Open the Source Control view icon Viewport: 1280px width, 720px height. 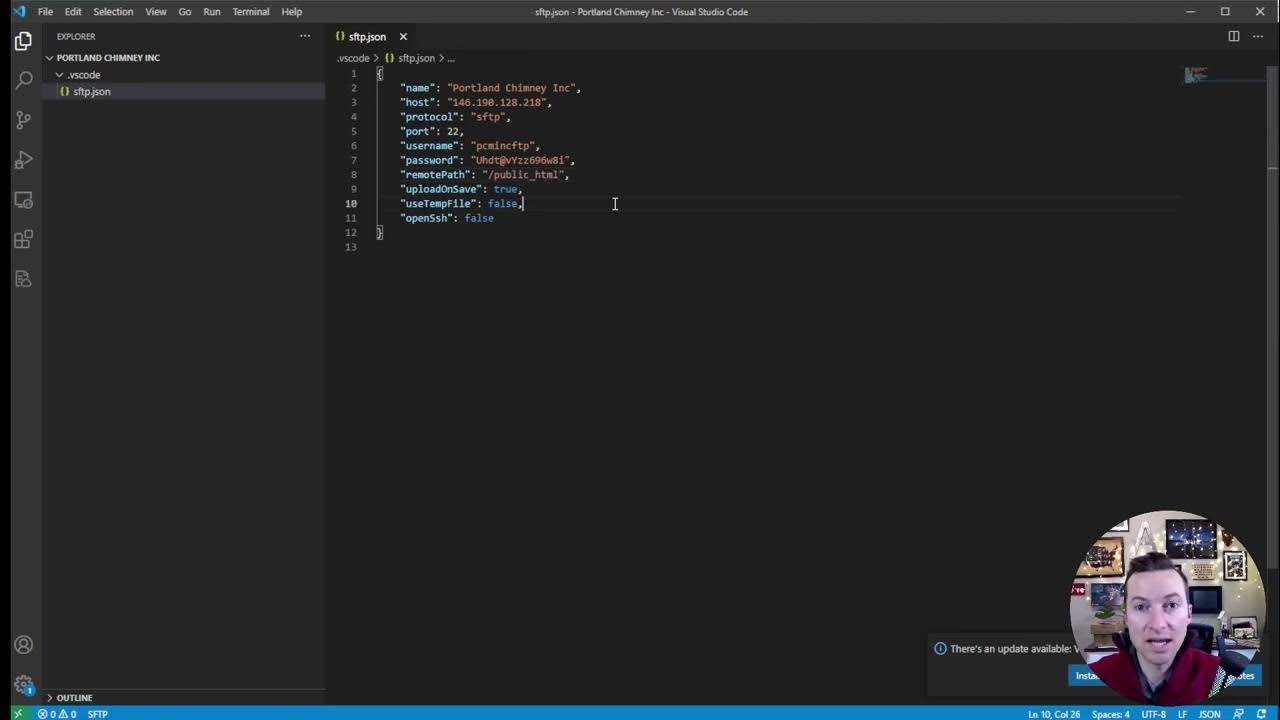(x=23, y=120)
